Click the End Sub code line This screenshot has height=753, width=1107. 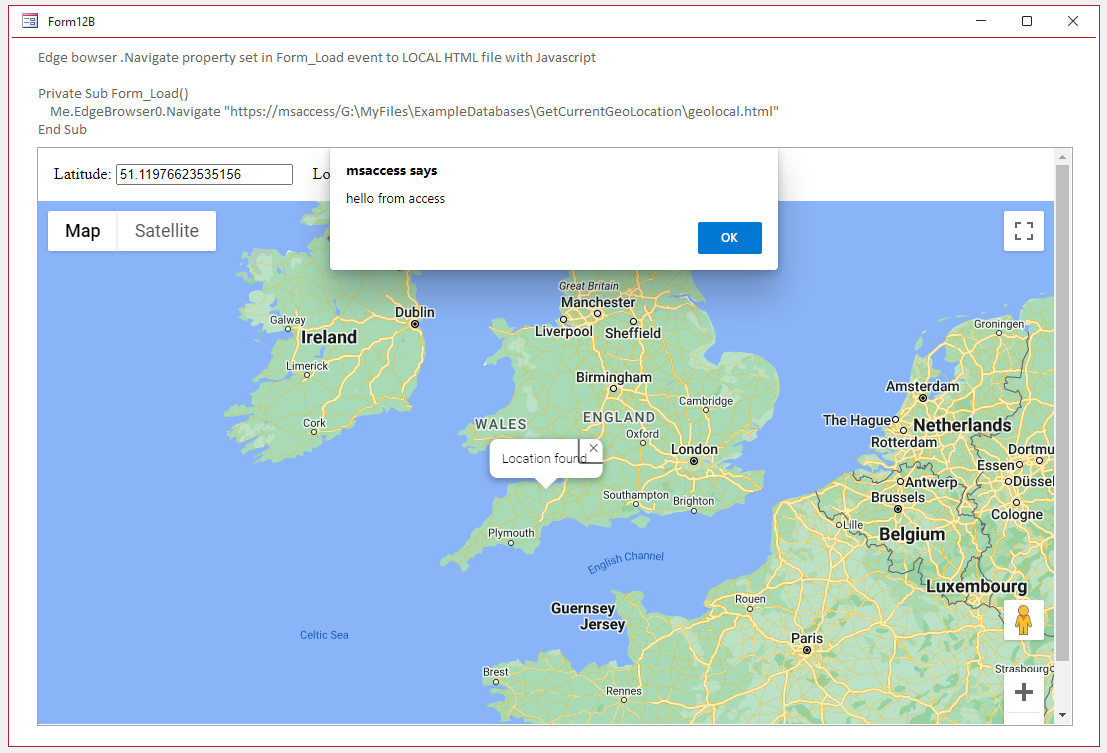tap(62, 129)
